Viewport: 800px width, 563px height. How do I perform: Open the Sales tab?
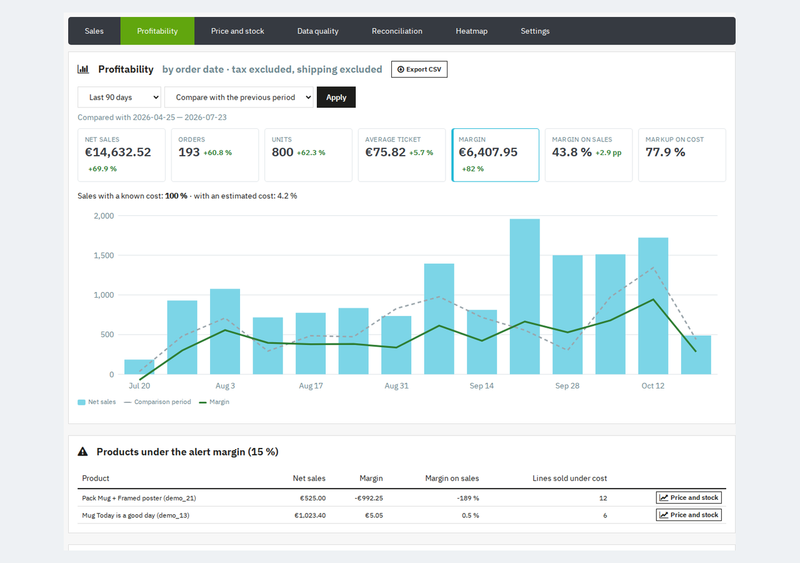coord(94,31)
